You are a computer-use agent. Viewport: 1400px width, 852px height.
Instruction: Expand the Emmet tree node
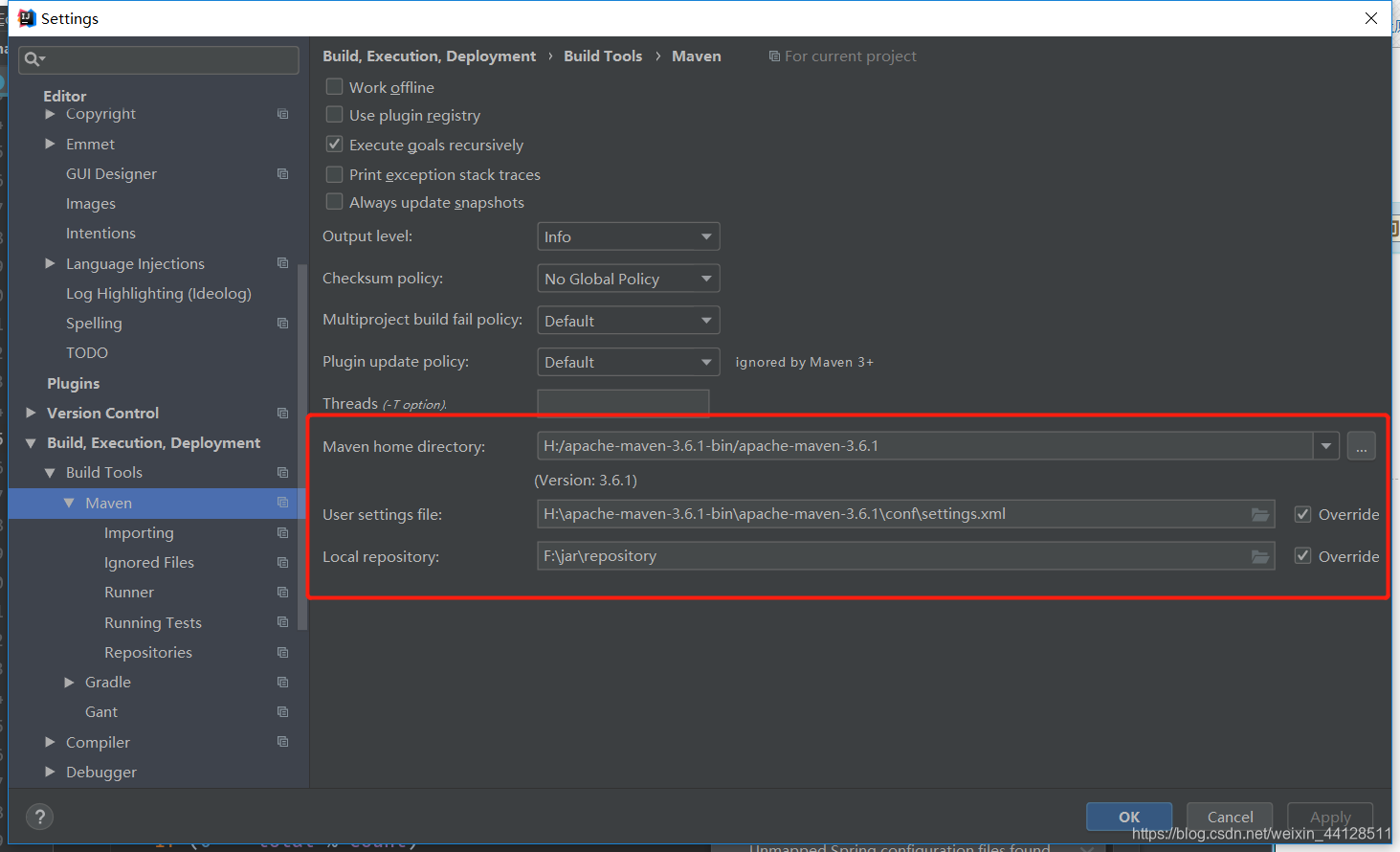click(x=50, y=144)
